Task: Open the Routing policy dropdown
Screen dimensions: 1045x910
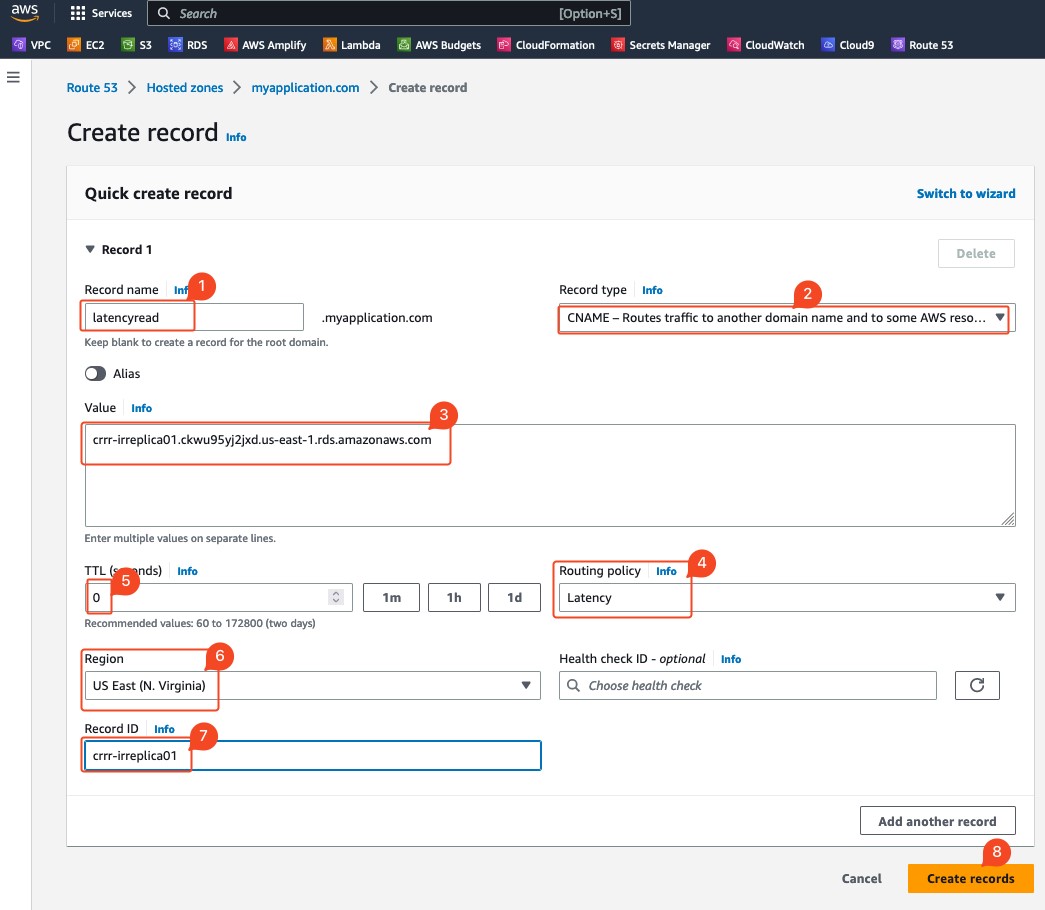Action: coord(787,597)
